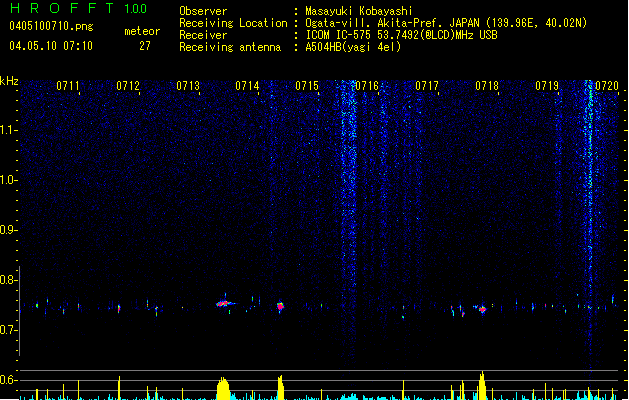The image size is (629, 400).
Task: Select the ICOM IC-575 receiver description
Action: 401,35
